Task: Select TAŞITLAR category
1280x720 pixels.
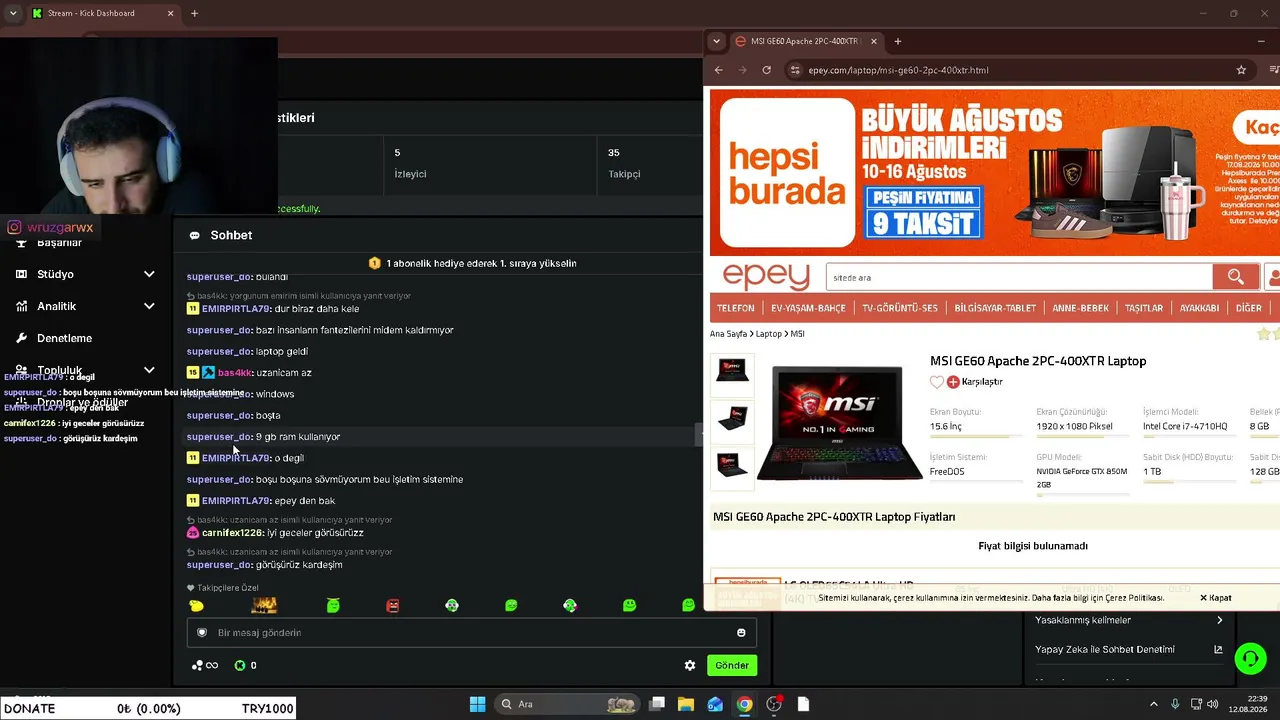Action: coord(1144,308)
